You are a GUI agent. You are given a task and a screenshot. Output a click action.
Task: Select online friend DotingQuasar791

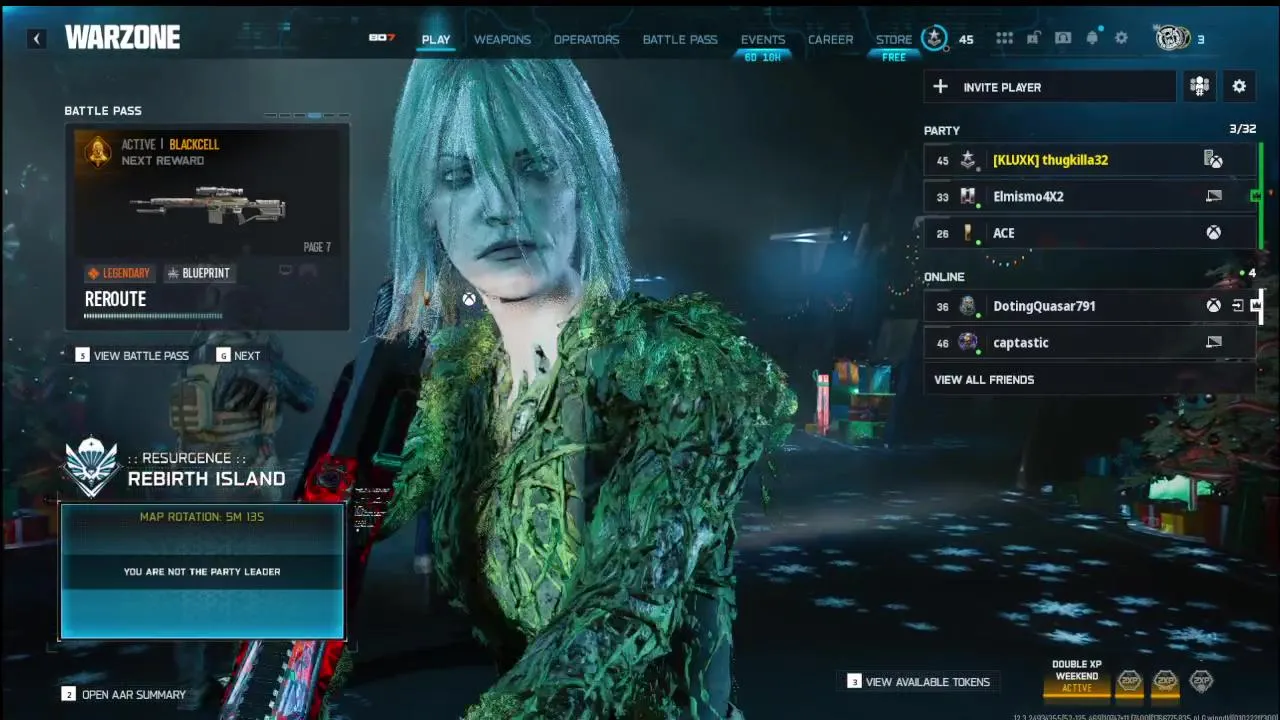(1089, 306)
